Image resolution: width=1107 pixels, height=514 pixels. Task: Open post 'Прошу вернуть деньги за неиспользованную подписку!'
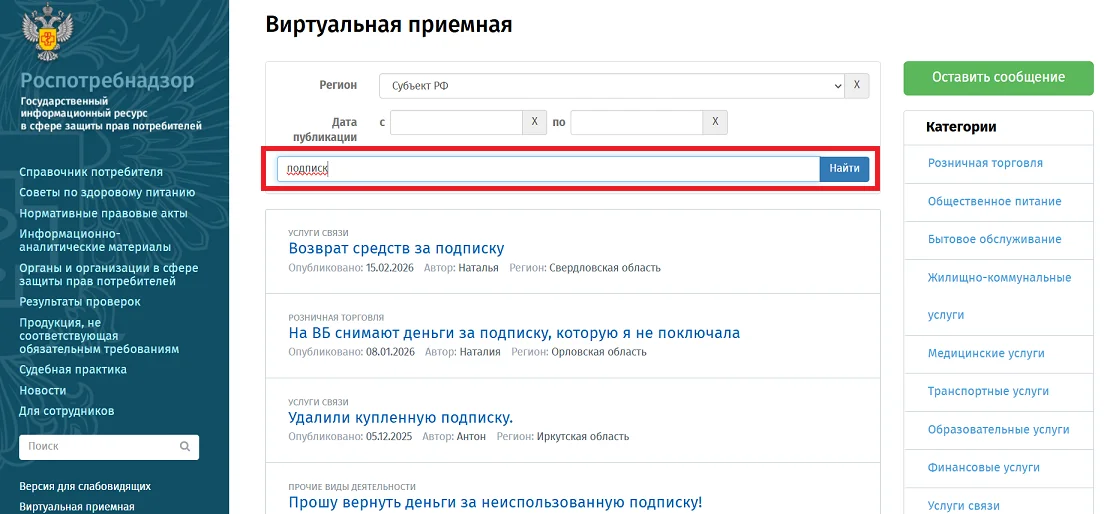tap(496, 503)
